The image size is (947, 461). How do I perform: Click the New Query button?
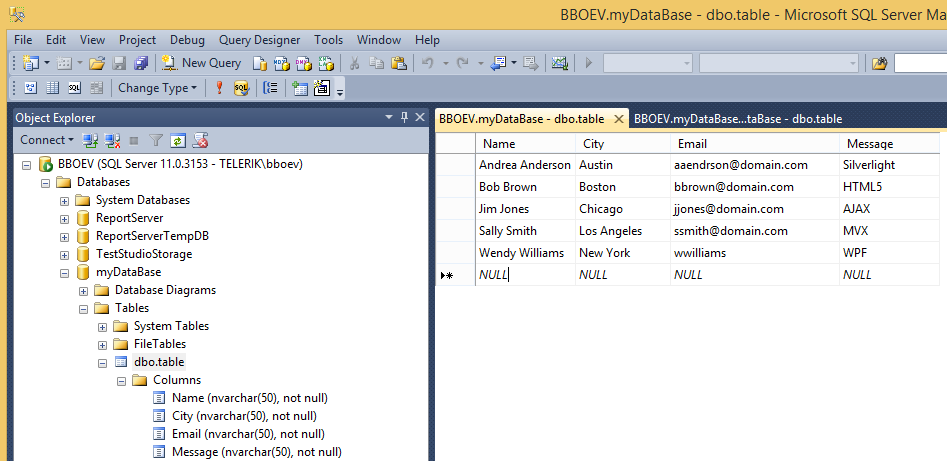(202, 63)
